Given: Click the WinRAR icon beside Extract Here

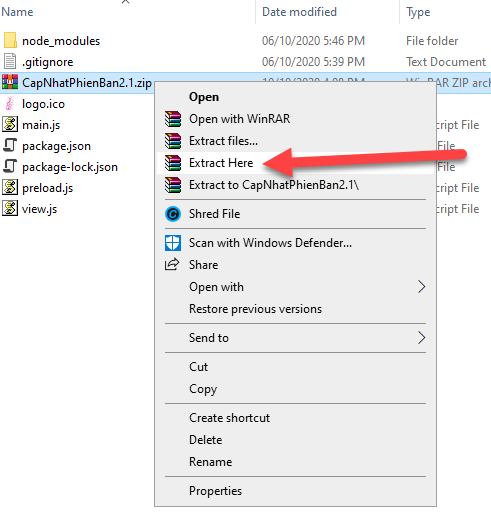Looking at the screenshot, I should coord(173,163).
